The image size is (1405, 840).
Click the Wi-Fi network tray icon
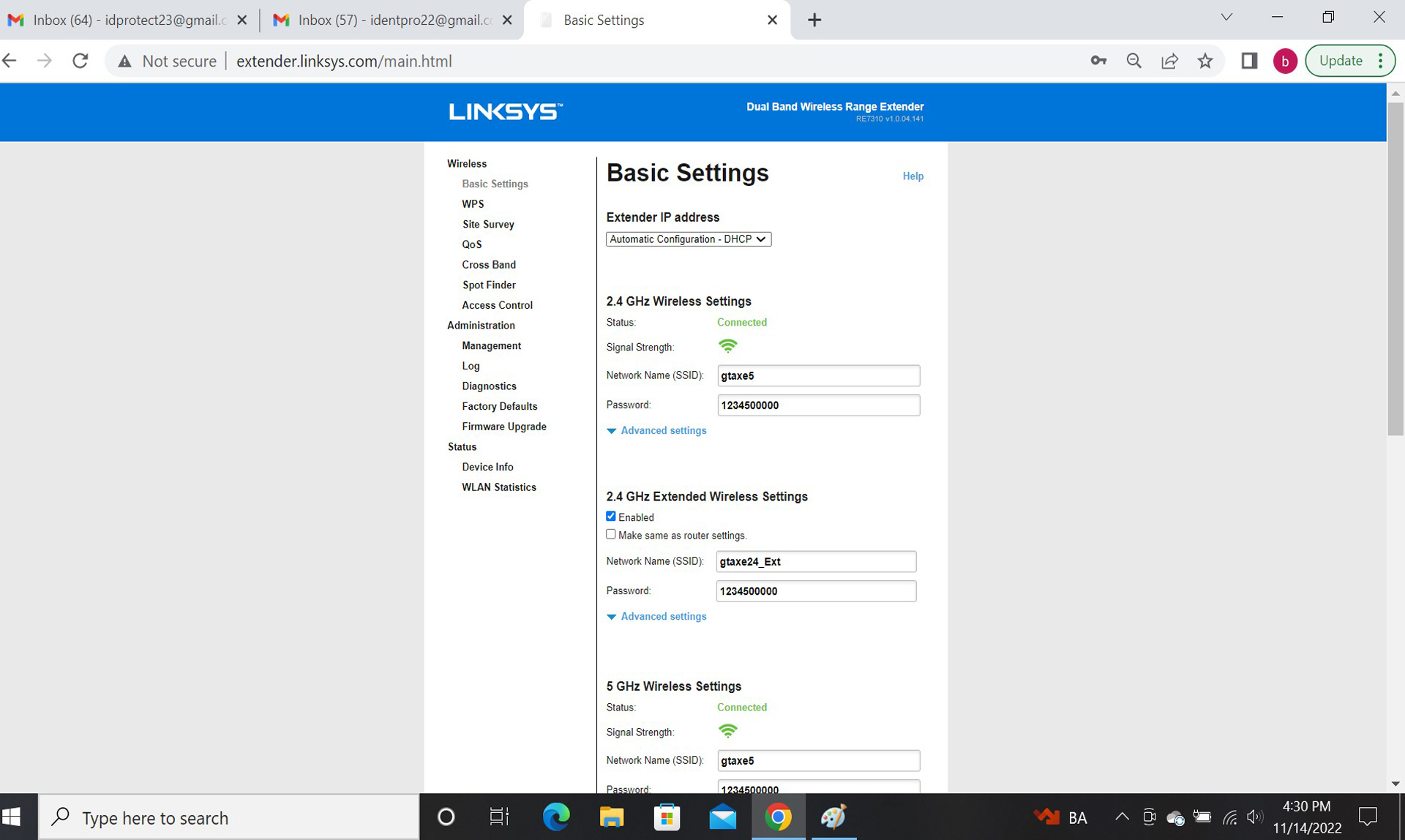coord(1229,817)
